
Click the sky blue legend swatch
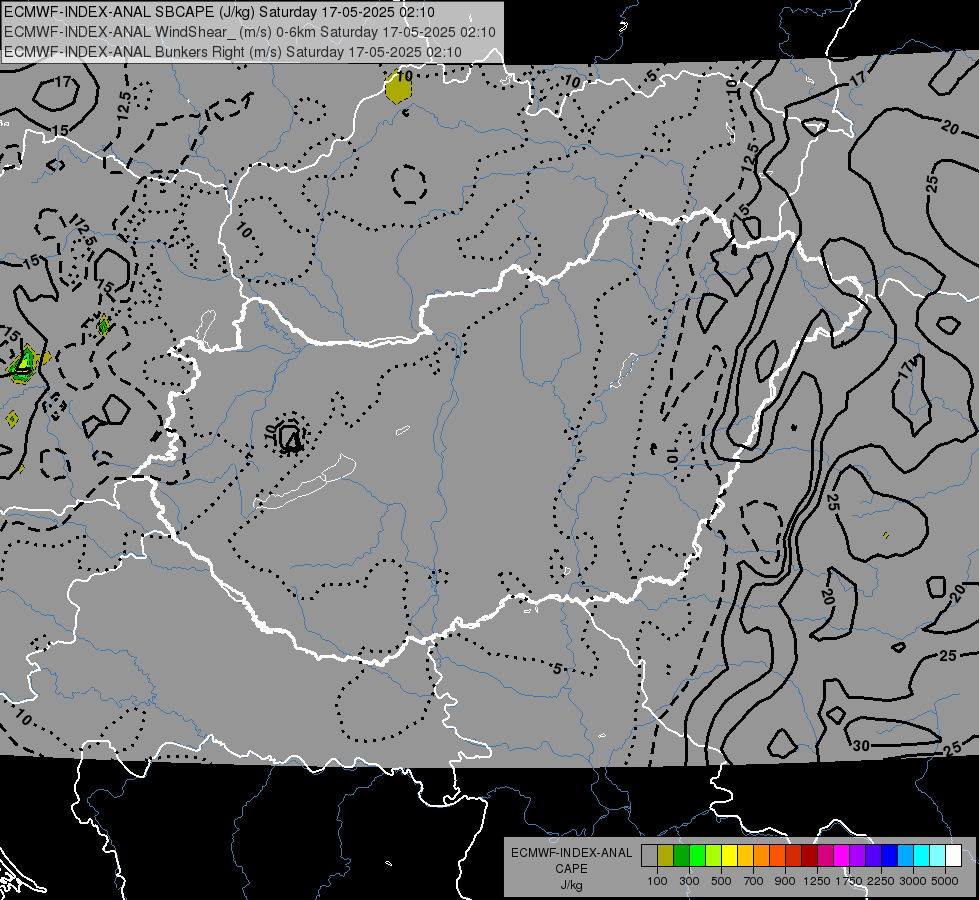pos(906,855)
